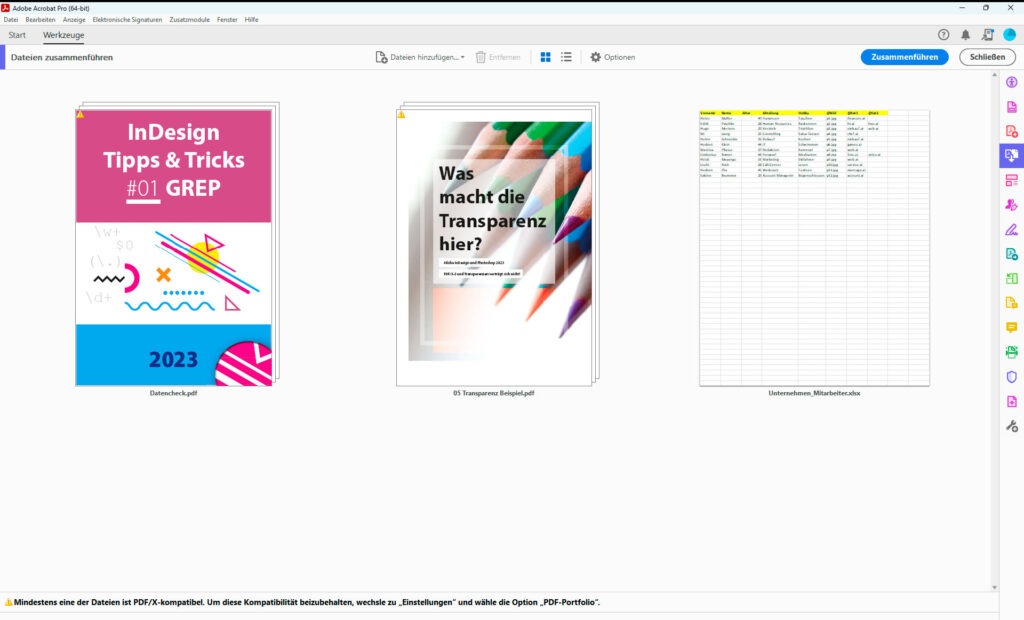The width and height of the screenshot is (1024, 620).
Task: Open More Tools wrench icon in sidebar
Action: [1012, 426]
